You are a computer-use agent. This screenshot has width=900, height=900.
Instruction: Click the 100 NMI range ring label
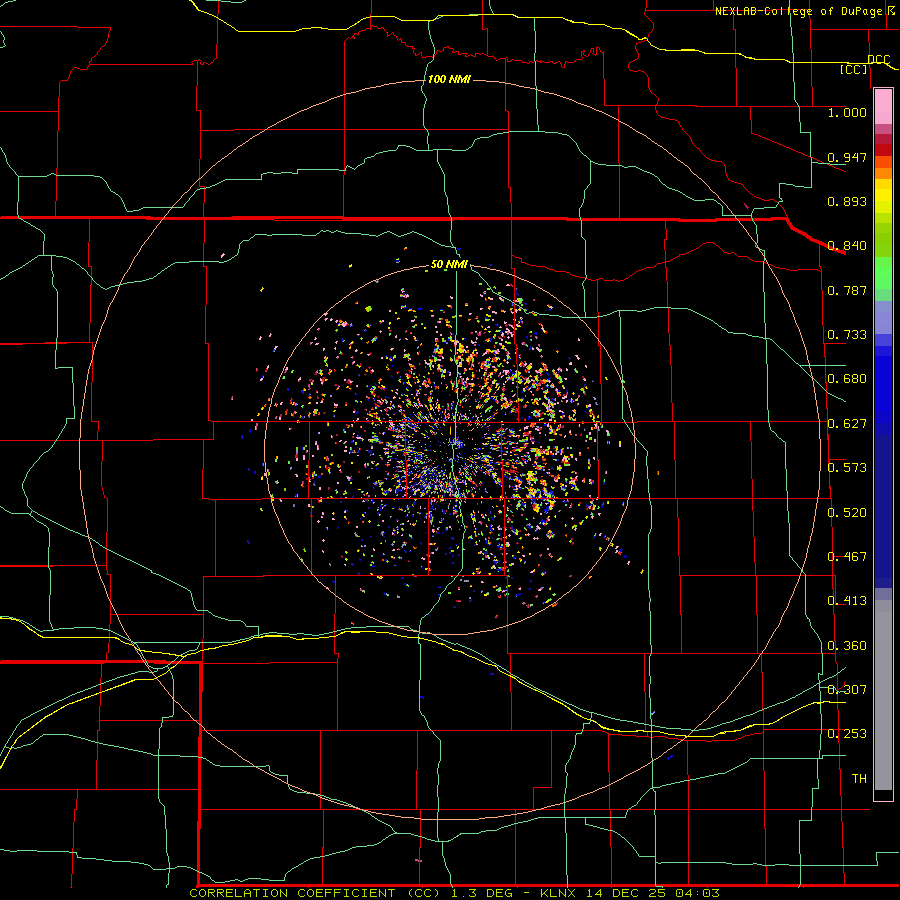tap(449, 79)
